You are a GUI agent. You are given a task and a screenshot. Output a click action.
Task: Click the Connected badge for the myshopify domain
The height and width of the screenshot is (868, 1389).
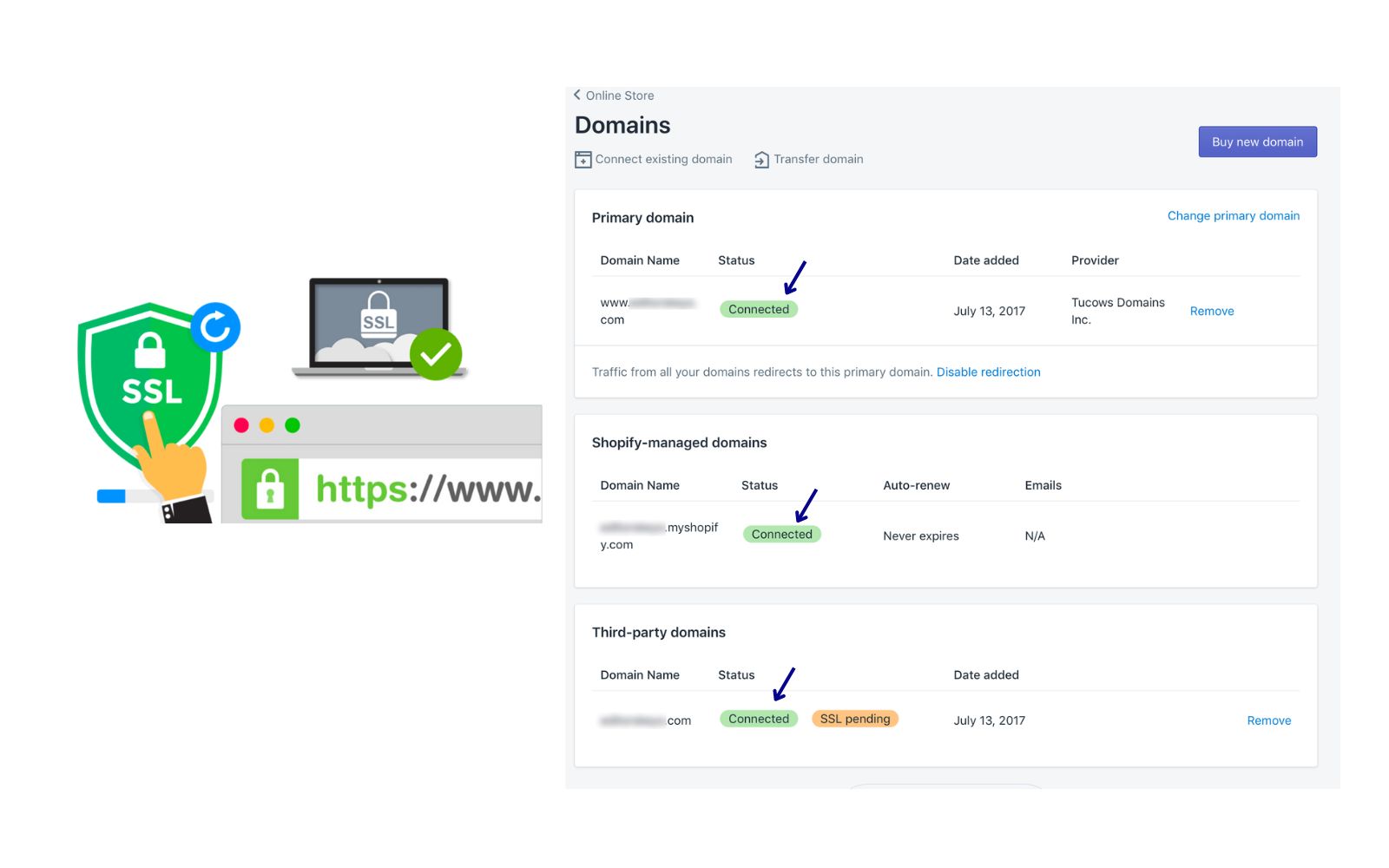781,534
